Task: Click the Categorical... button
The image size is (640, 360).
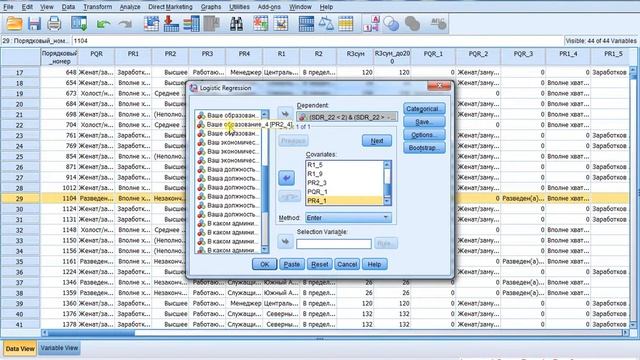Action: [x=424, y=109]
